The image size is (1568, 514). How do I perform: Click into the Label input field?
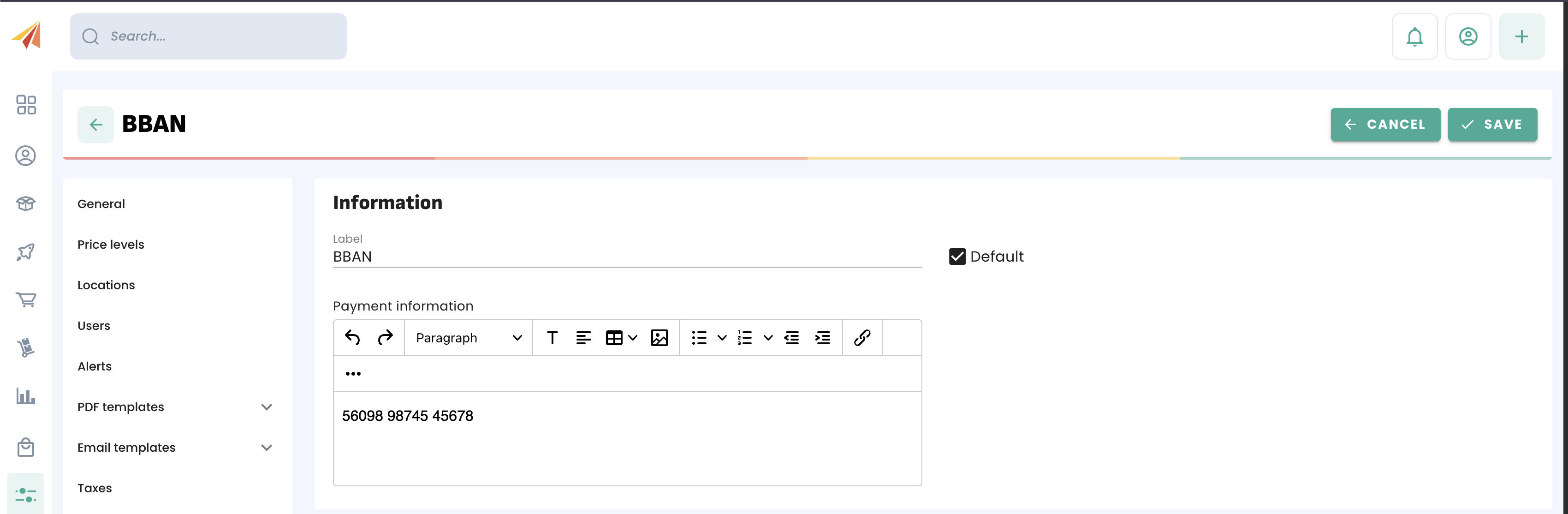(x=627, y=257)
